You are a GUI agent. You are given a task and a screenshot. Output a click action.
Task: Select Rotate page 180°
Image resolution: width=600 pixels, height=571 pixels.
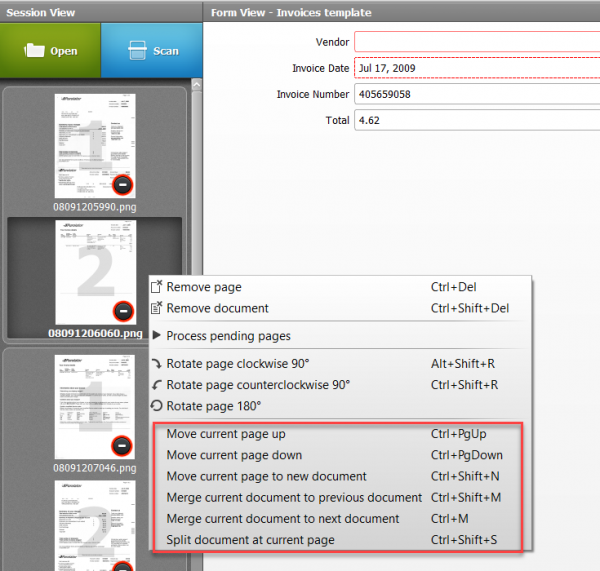point(340,406)
